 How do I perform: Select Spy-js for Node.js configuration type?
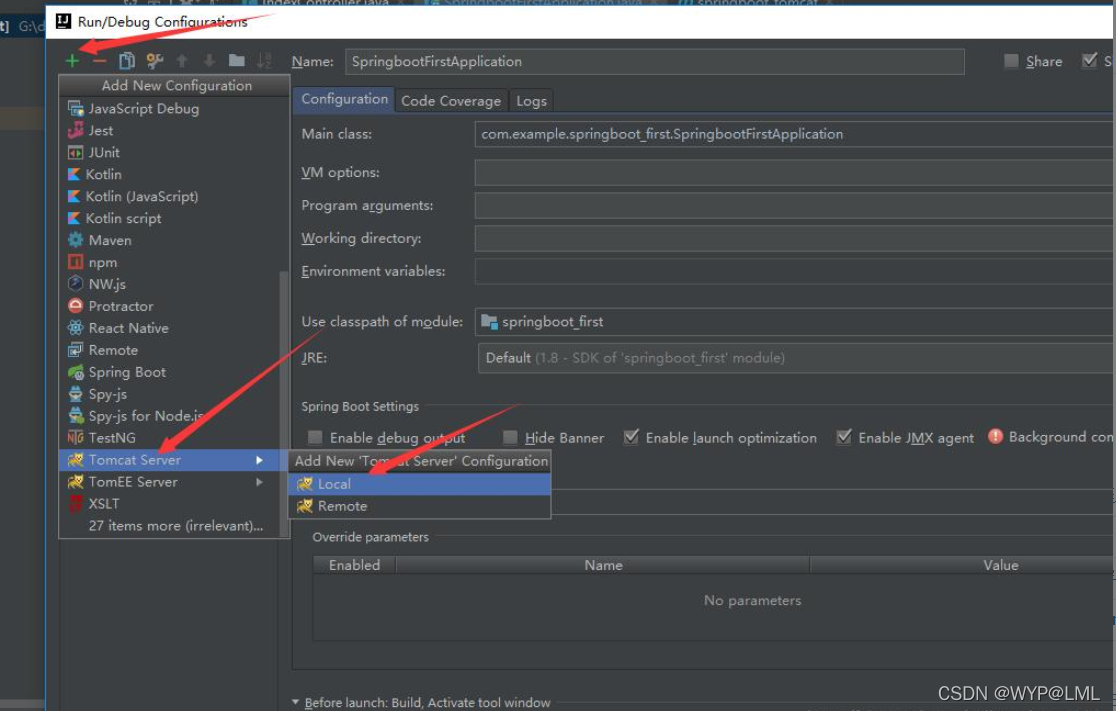171,416
